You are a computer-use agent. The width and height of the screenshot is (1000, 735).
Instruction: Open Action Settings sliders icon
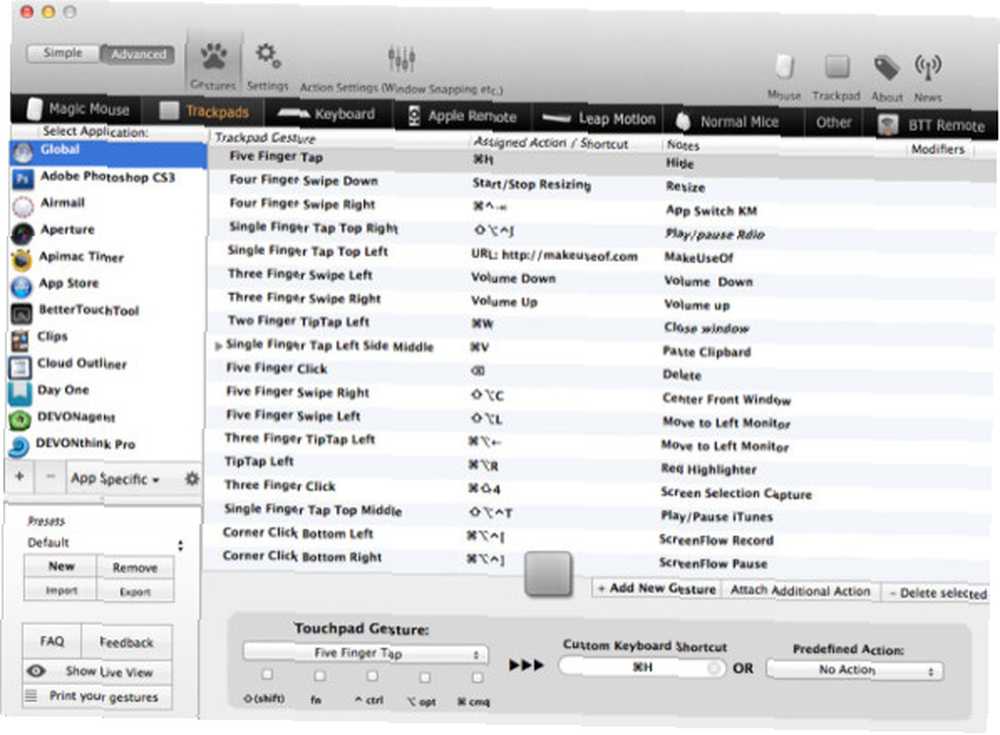(x=401, y=59)
